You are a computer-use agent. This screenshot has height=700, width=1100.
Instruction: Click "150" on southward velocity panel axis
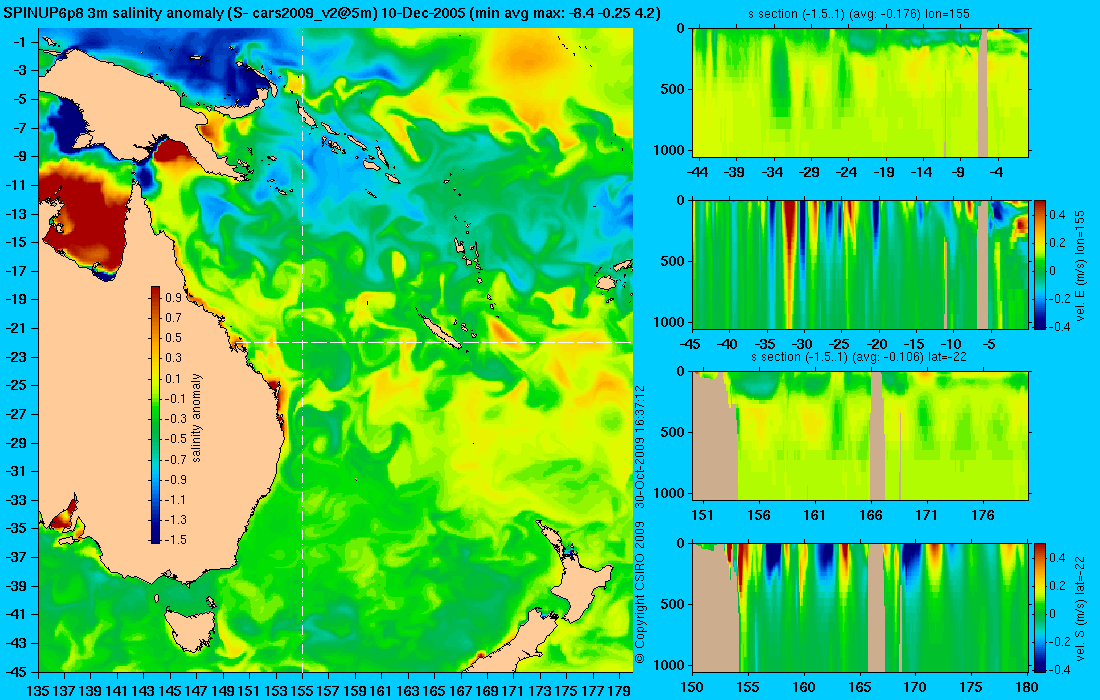pyautogui.click(x=692, y=687)
